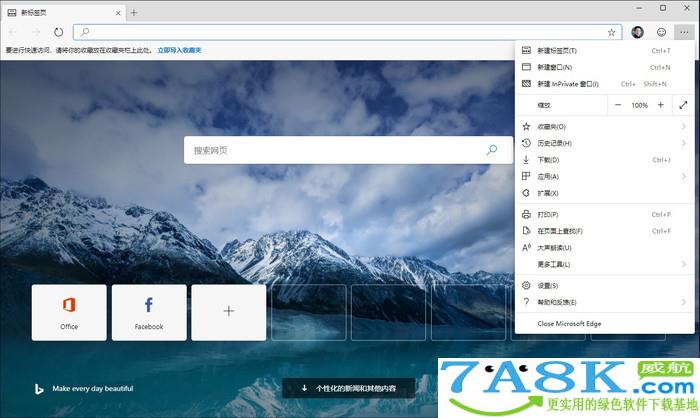
Task: Expand the 更多工具 submenu chevron
Action: click(x=683, y=264)
